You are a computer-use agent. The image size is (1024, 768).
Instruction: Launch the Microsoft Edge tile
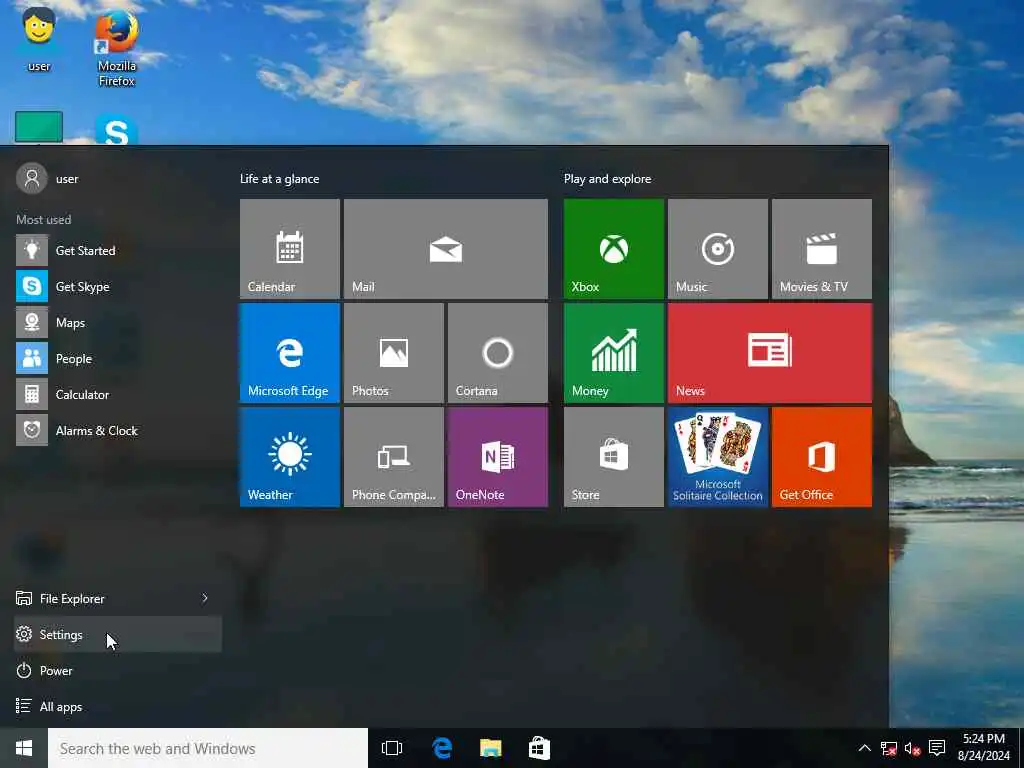pyautogui.click(x=289, y=353)
